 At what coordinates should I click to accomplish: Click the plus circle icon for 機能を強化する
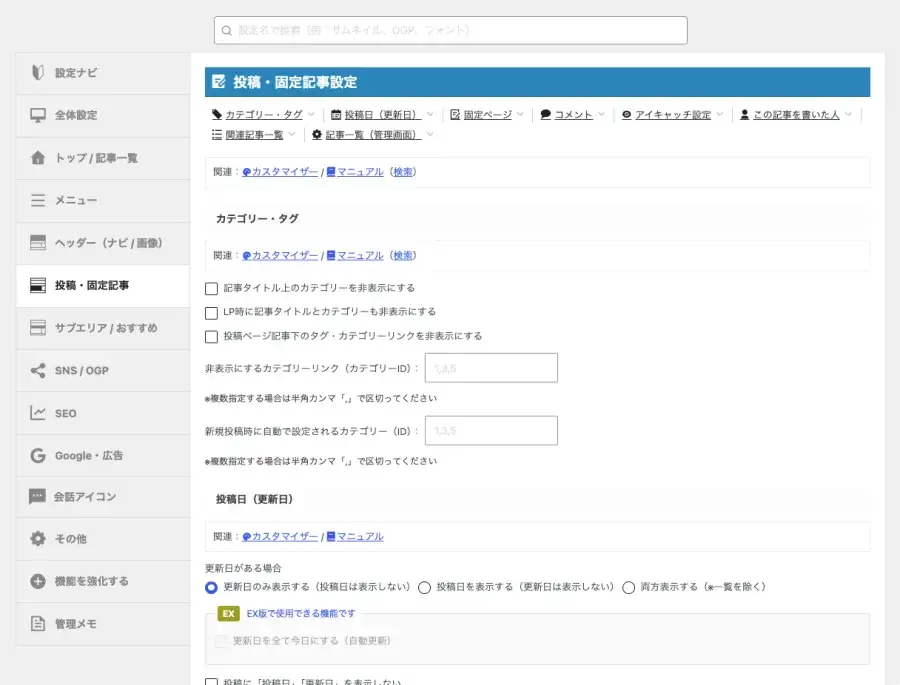click(38, 581)
